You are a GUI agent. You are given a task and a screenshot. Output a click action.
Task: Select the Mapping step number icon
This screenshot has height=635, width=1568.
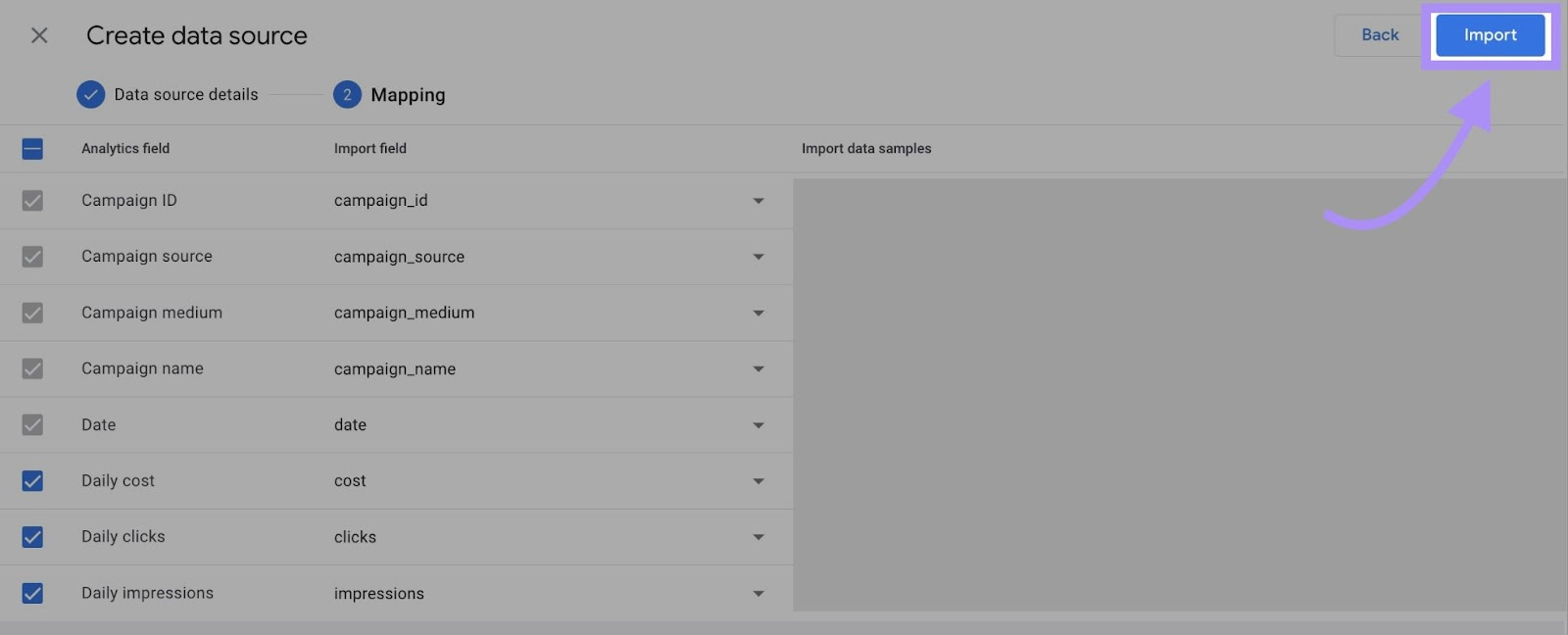[x=347, y=94]
